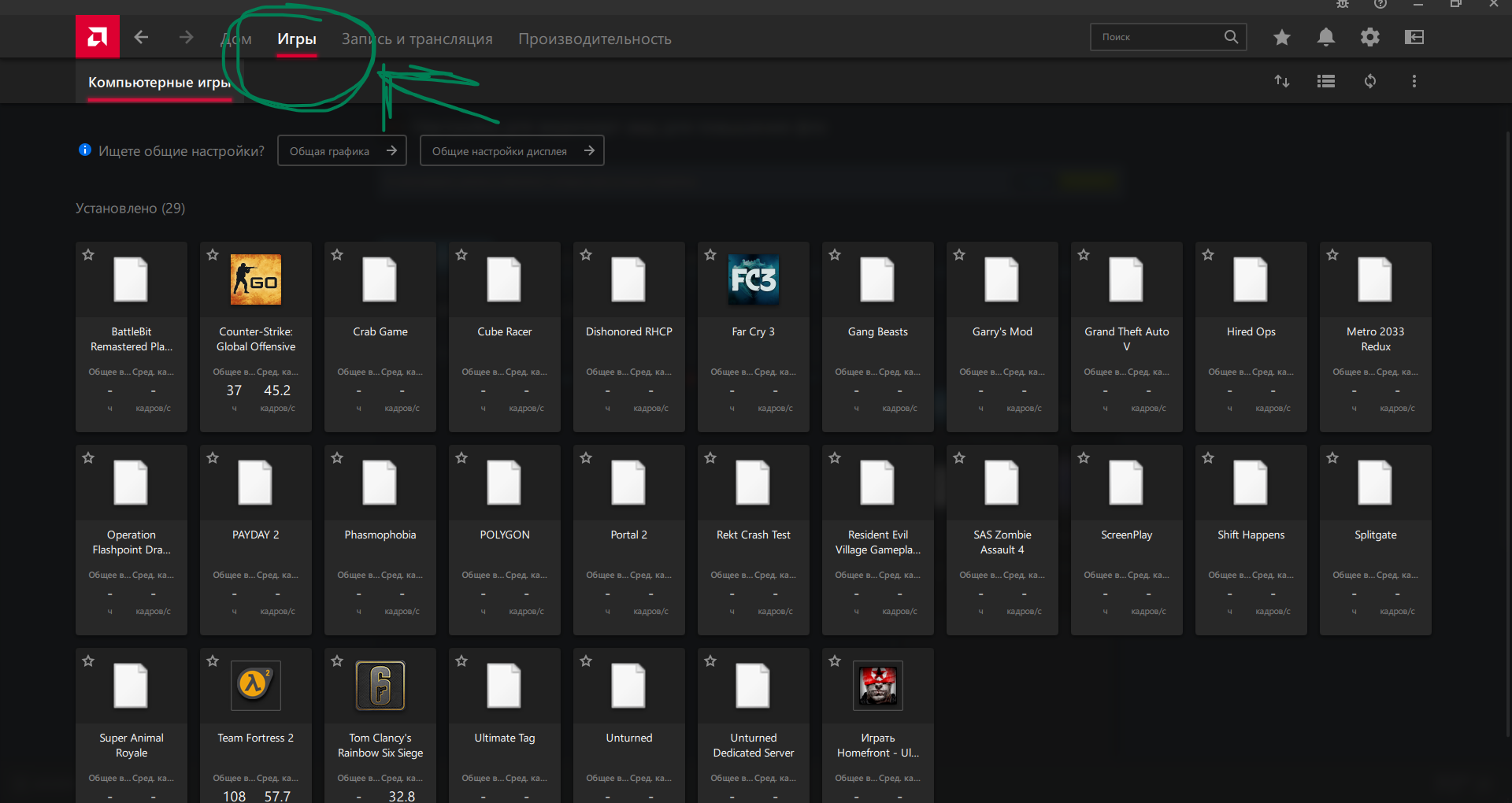Switch to the Игры tab
Viewport: 1512px width, 803px height.
(297, 39)
